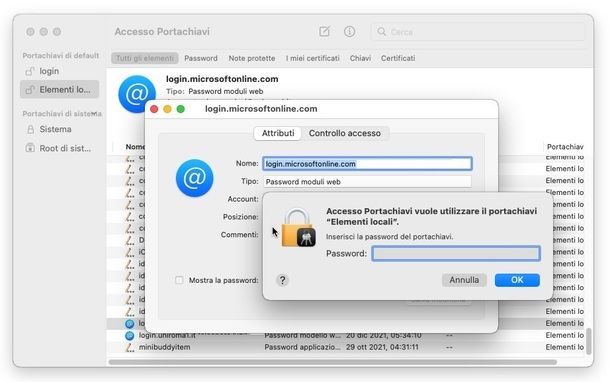Collapse the Portachiavi di sistema section
610x382 pixels.
95,114
